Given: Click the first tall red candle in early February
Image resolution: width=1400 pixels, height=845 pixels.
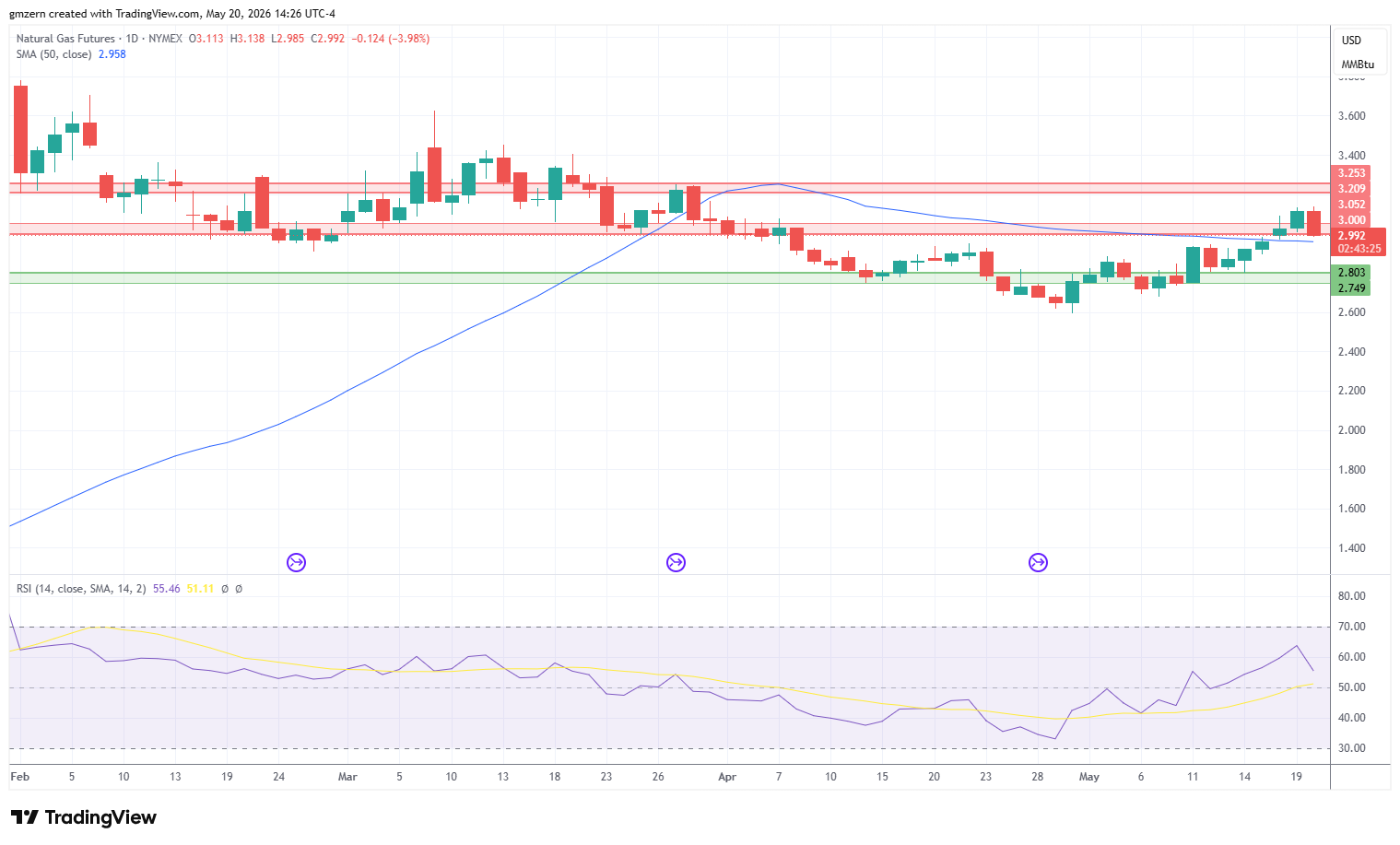Looking at the screenshot, I should coord(20,129).
